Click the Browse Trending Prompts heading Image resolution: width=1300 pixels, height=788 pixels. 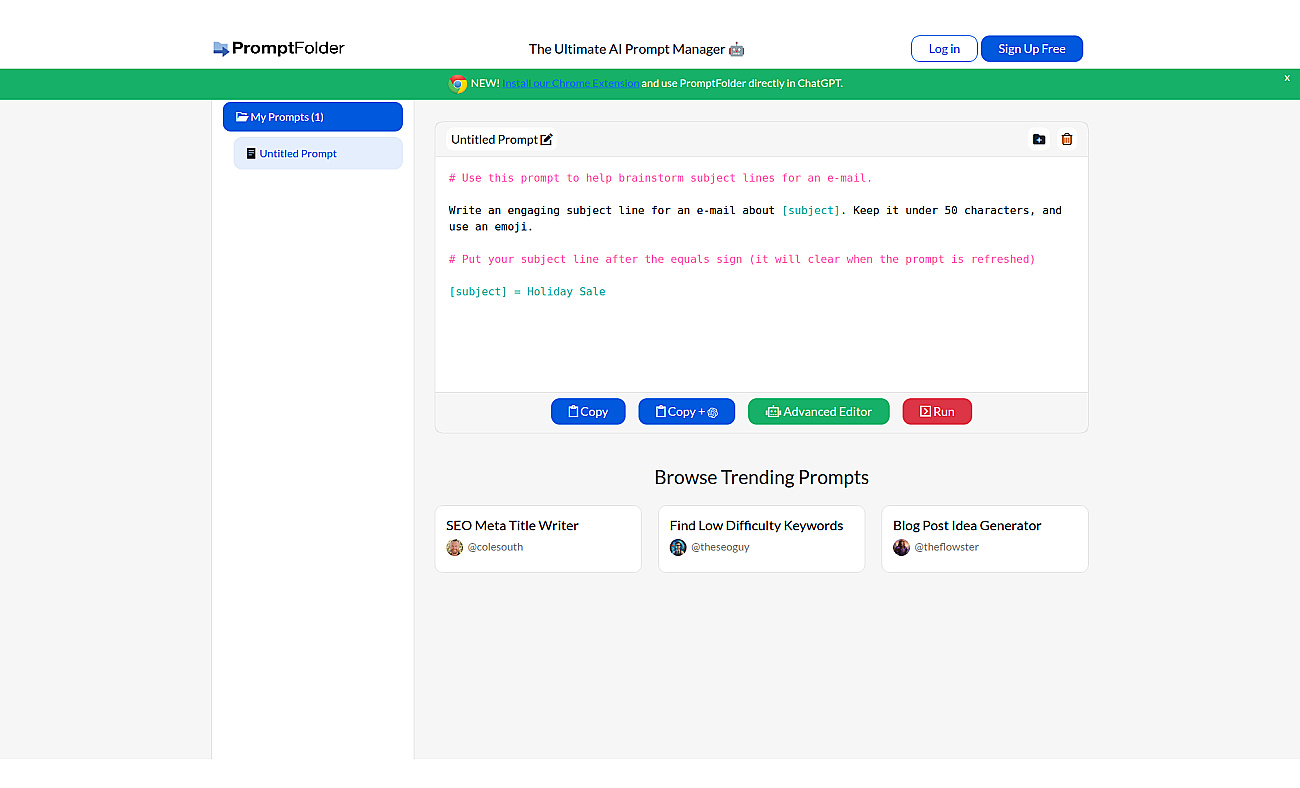[x=761, y=477]
